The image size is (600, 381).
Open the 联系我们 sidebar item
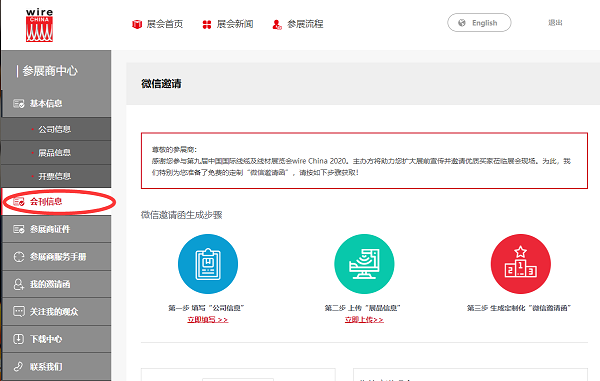[x=57, y=366]
